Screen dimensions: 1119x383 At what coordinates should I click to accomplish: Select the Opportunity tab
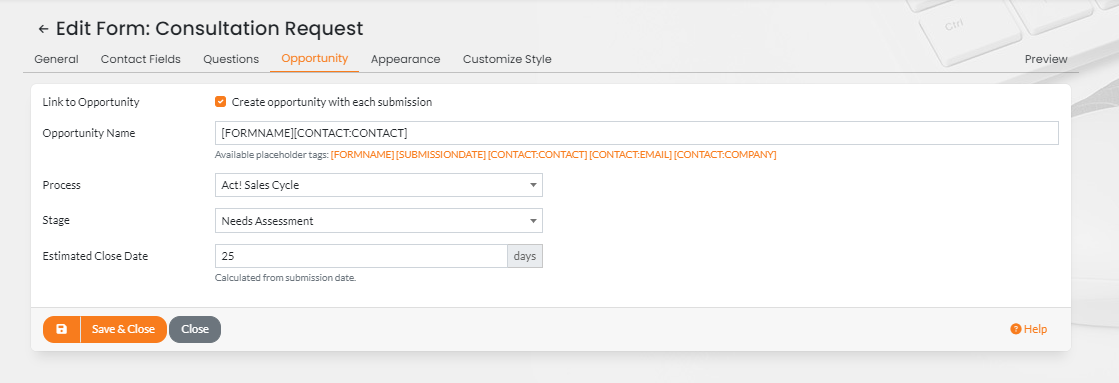[x=315, y=58]
